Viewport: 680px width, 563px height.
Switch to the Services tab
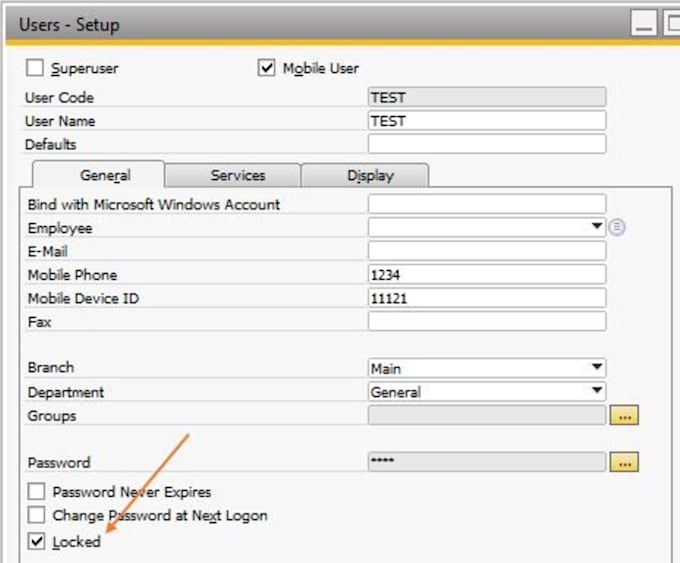tap(237, 175)
